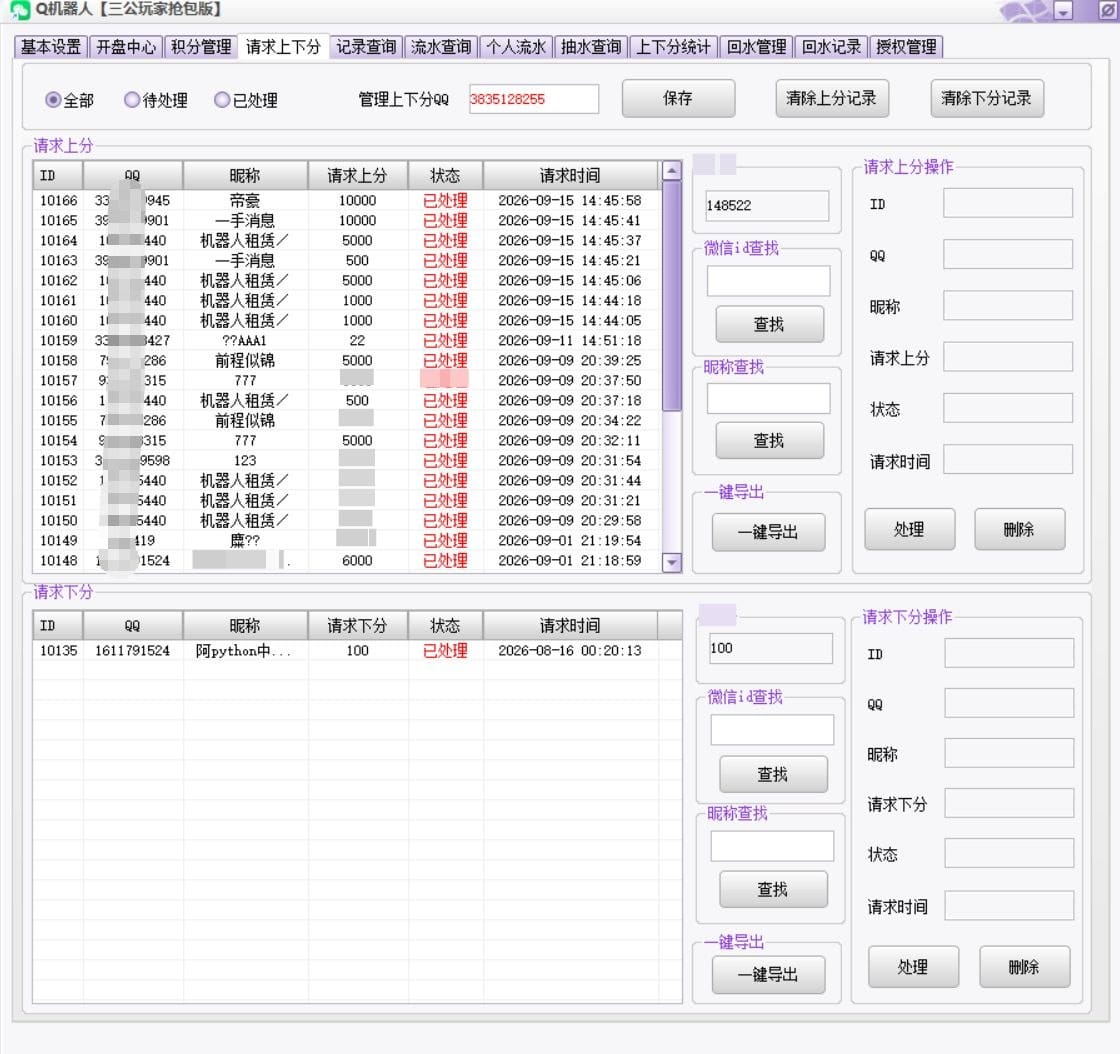Click 已处理 status in row 10135

pyautogui.click(x=445, y=651)
